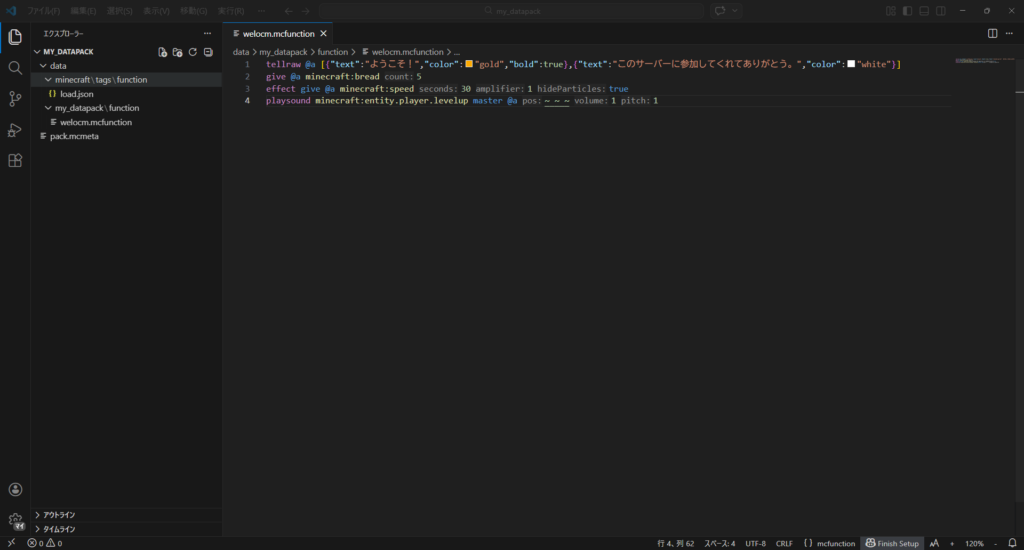1024x550 pixels.
Task: Click the New Folder icon in explorer
Action: [x=178, y=52]
